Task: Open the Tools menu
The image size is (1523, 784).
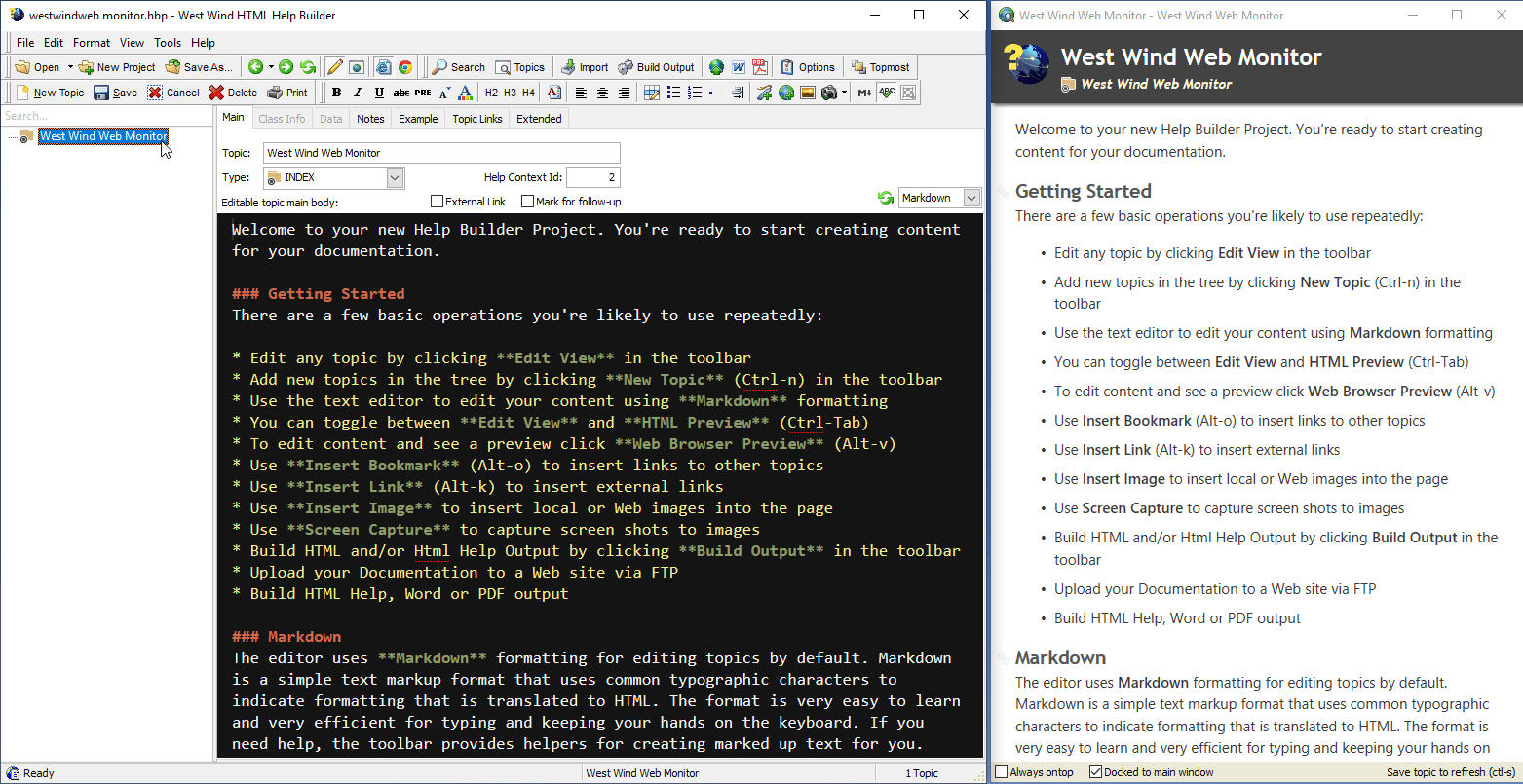Action: [x=168, y=43]
